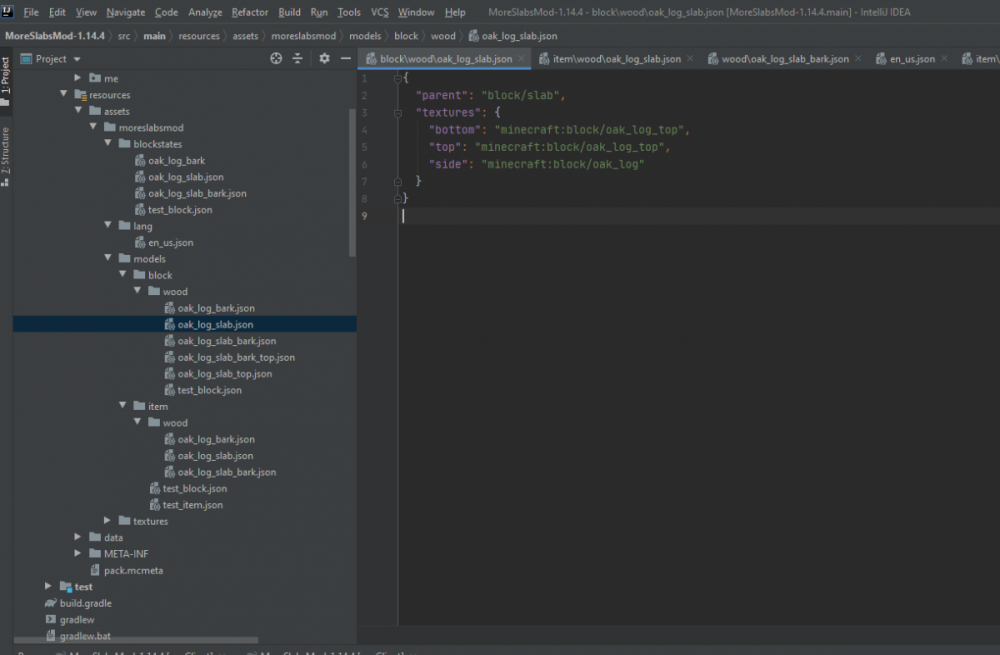Expand the data folder

(x=77, y=537)
